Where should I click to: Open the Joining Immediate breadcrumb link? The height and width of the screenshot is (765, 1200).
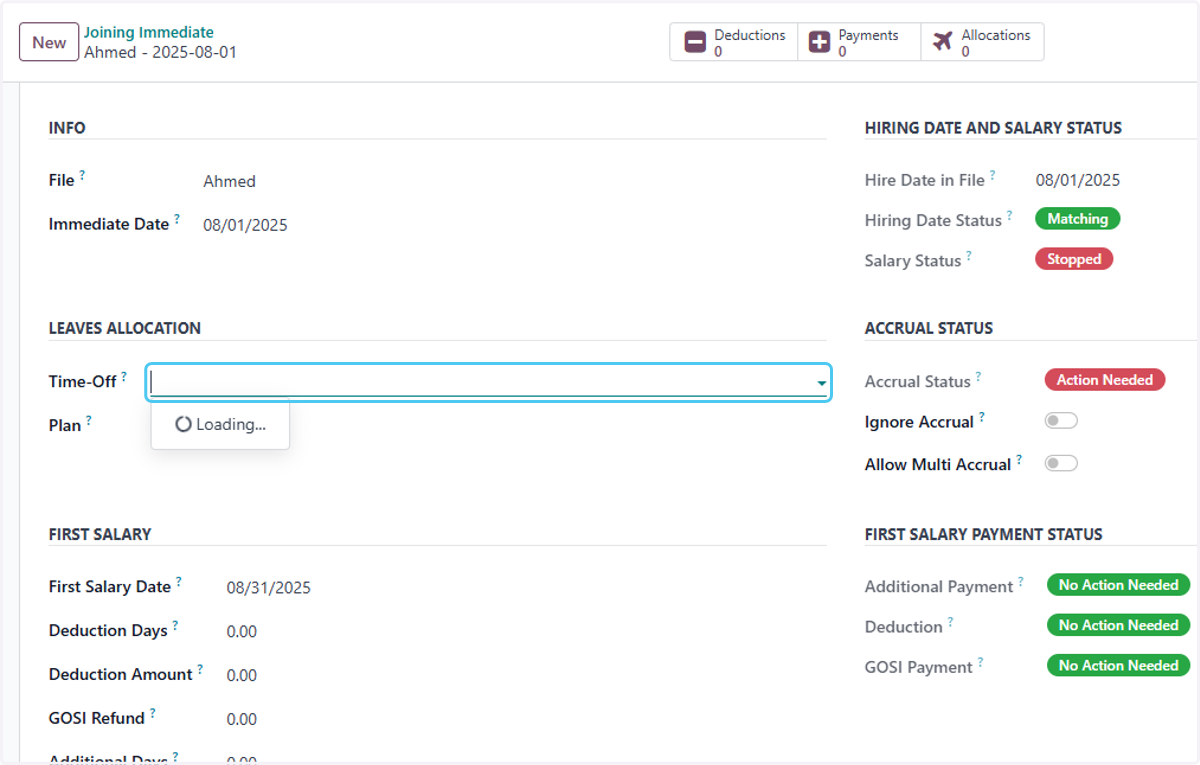click(148, 33)
